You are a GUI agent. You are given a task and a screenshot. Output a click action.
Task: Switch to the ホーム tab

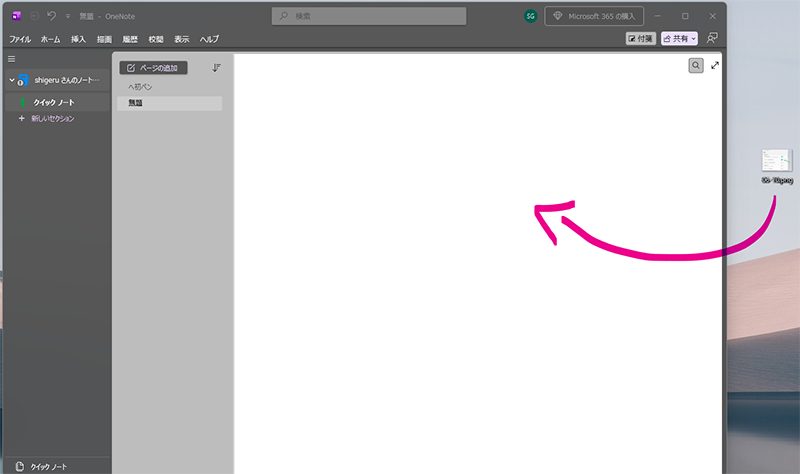click(x=51, y=39)
